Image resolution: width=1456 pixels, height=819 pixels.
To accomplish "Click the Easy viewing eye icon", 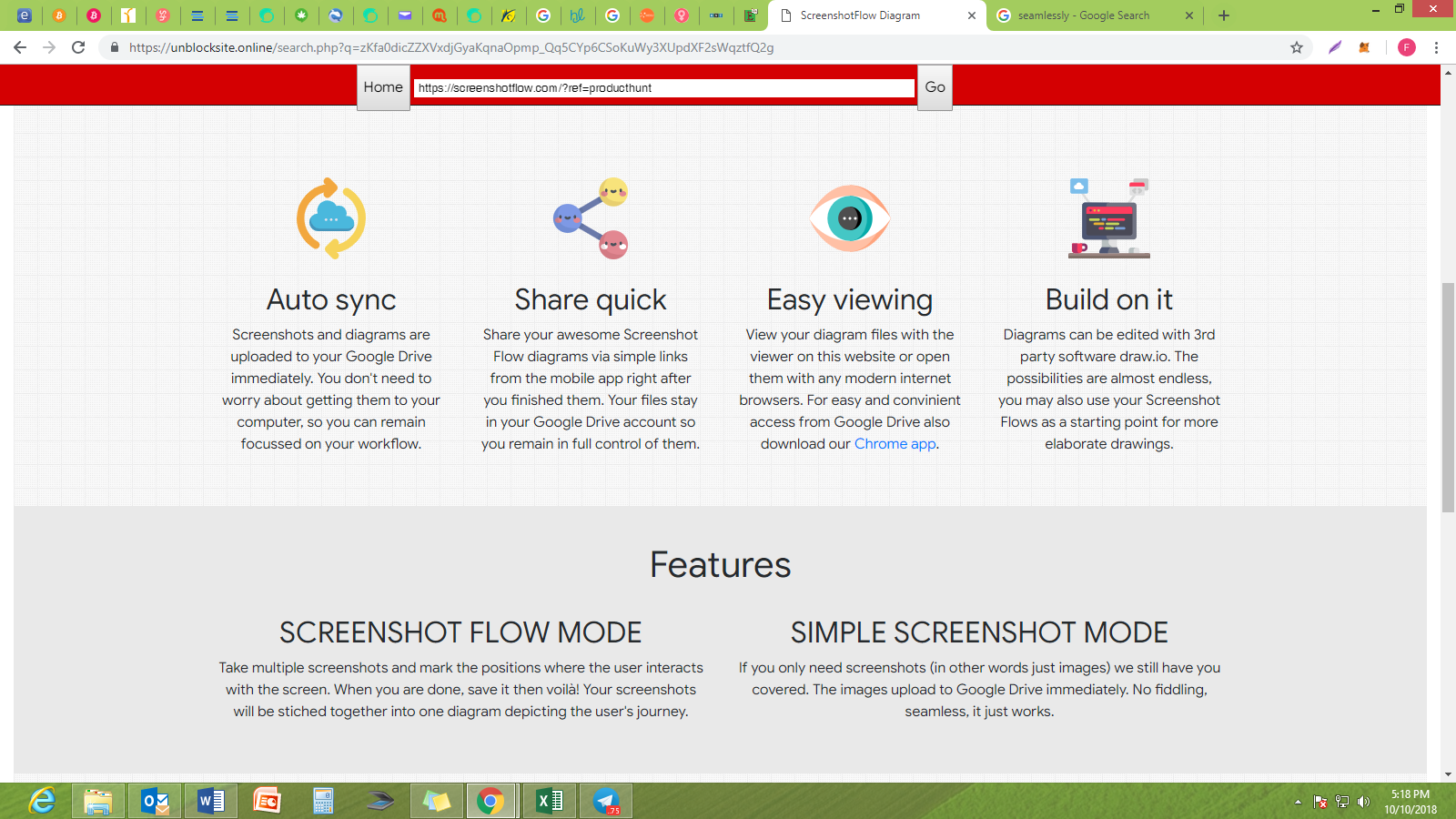I will coord(850,218).
